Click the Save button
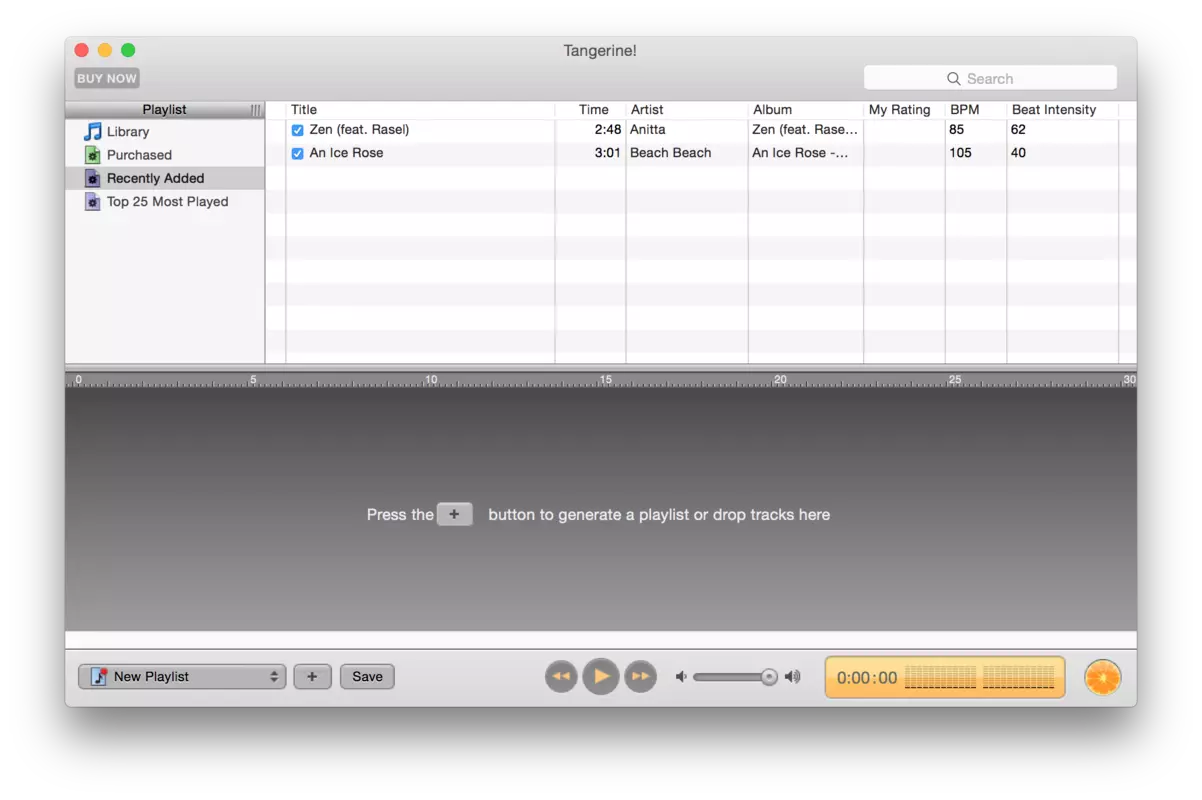Image resolution: width=1202 pixels, height=800 pixels. [367, 677]
